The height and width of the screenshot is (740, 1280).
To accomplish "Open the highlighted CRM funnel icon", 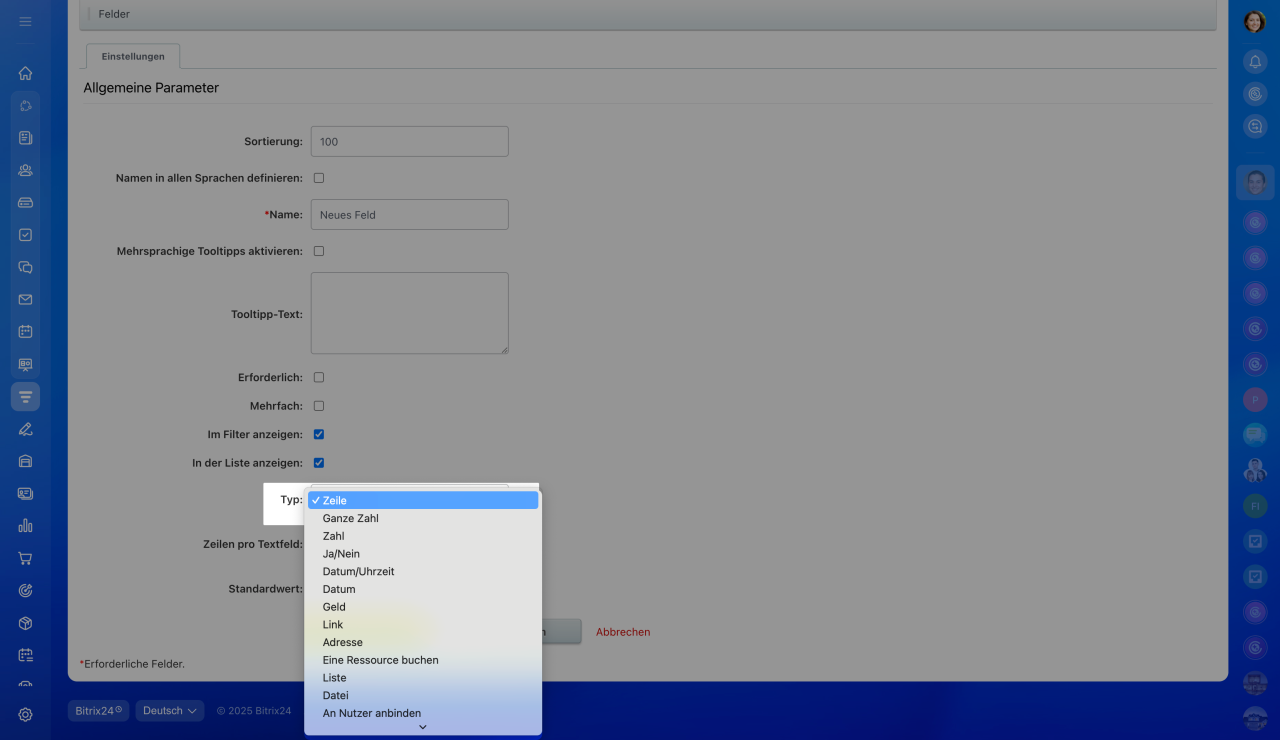I will tap(26, 397).
